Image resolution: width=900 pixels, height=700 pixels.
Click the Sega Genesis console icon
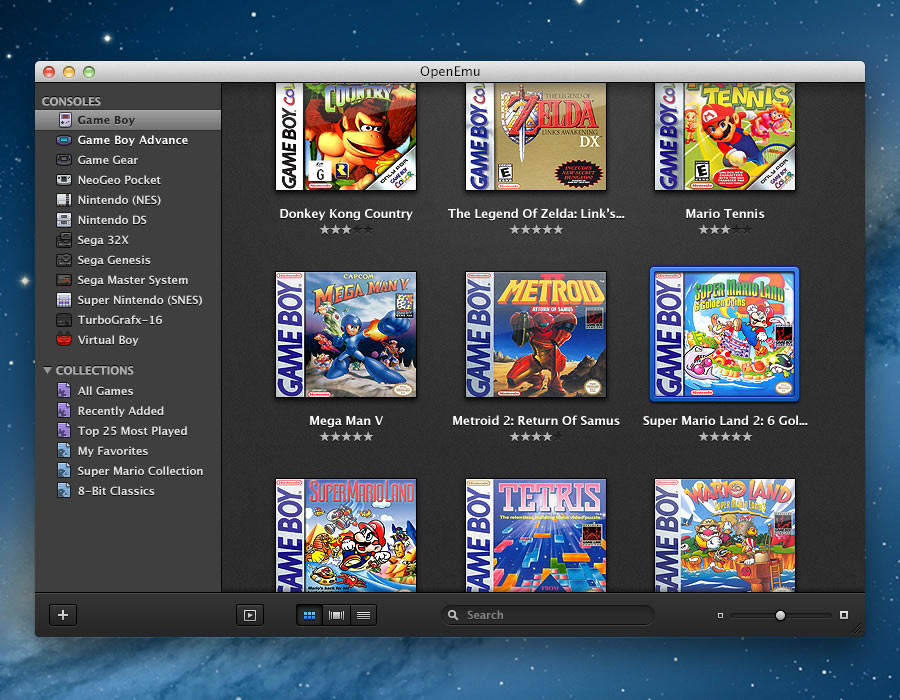(64, 260)
